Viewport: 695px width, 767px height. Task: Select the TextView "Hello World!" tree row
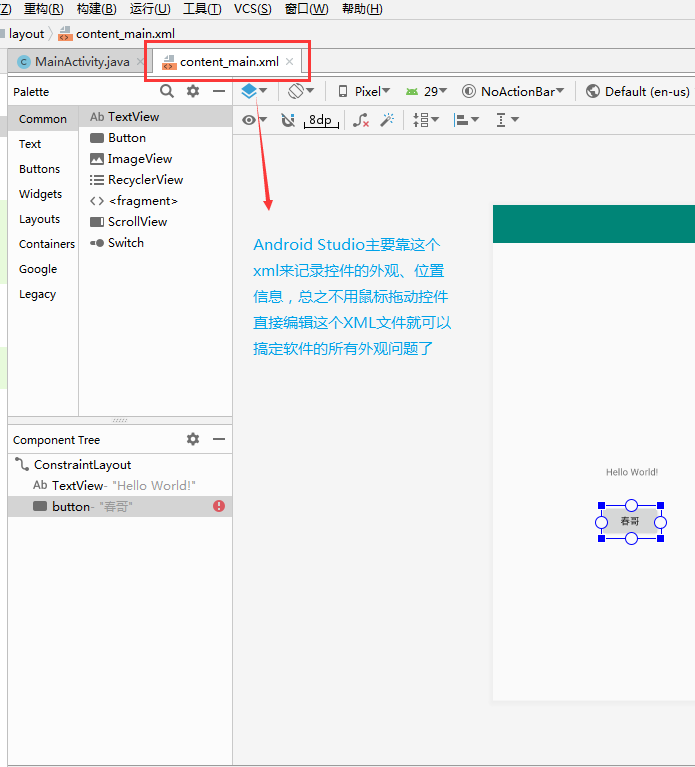click(x=120, y=486)
